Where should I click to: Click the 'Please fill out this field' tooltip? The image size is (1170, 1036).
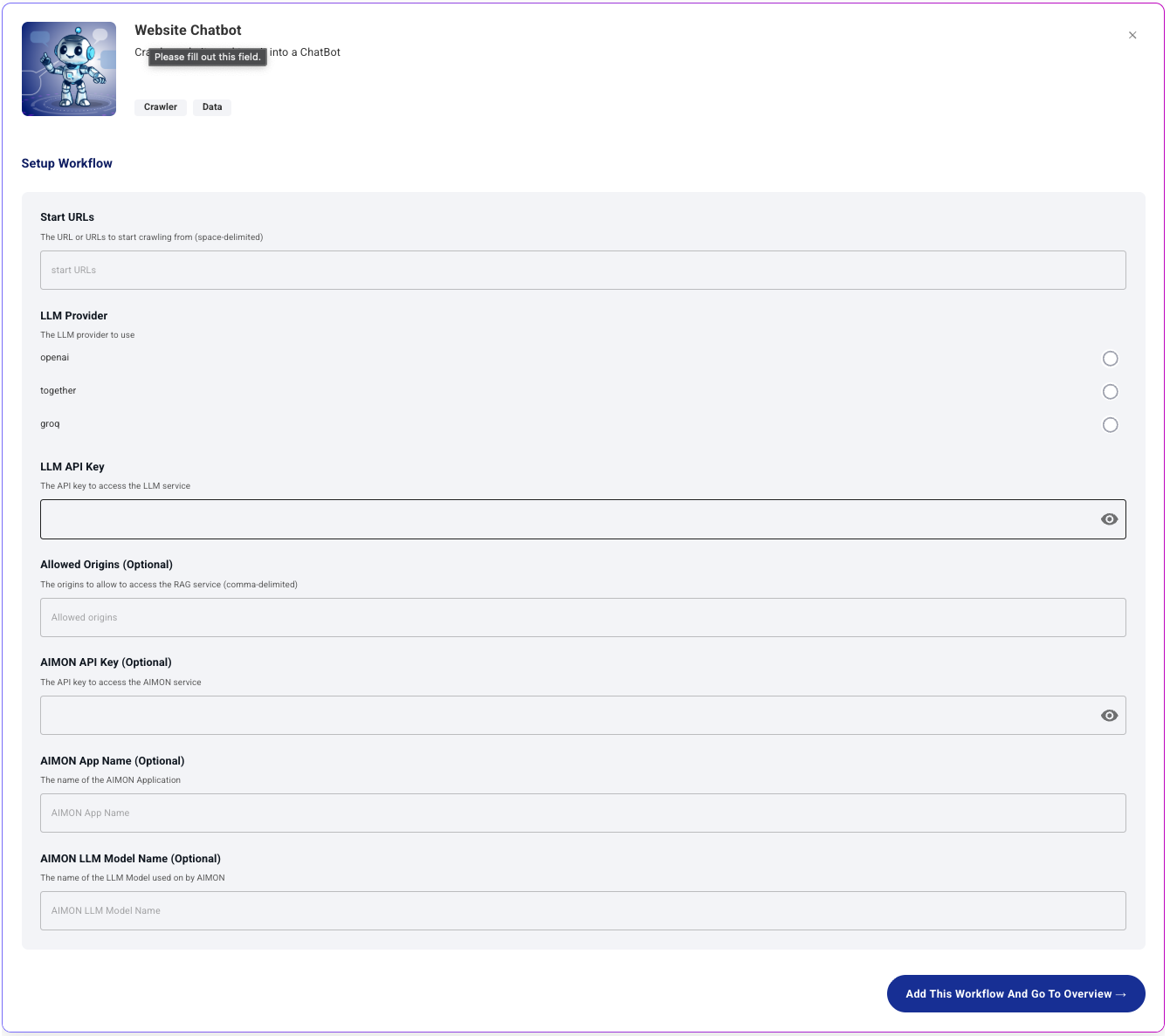click(x=208, y=57)
